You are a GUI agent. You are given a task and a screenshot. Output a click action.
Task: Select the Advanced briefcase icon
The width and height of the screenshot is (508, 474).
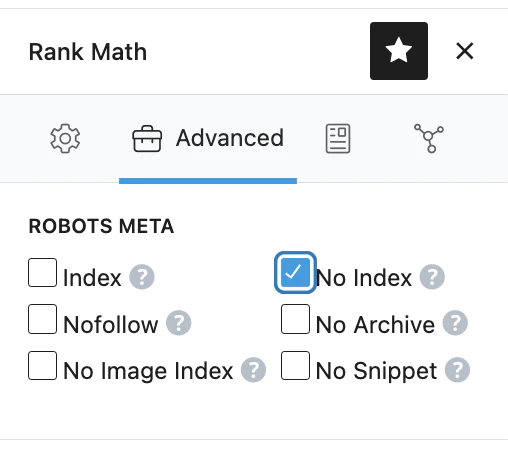[147, 139]
